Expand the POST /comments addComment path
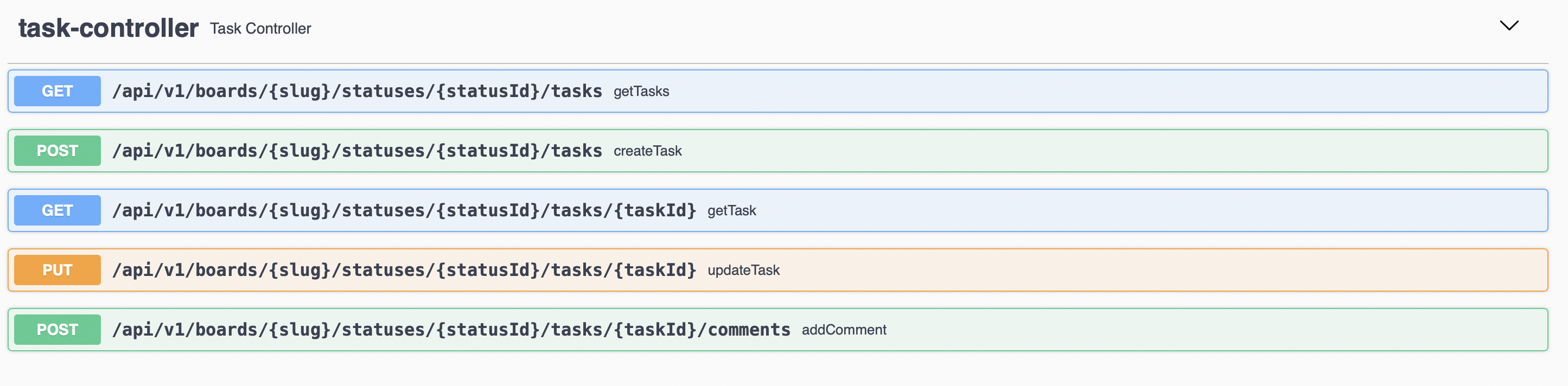Screen dimensions: 1568x386 pyautogui.click(x=451, y=330)
